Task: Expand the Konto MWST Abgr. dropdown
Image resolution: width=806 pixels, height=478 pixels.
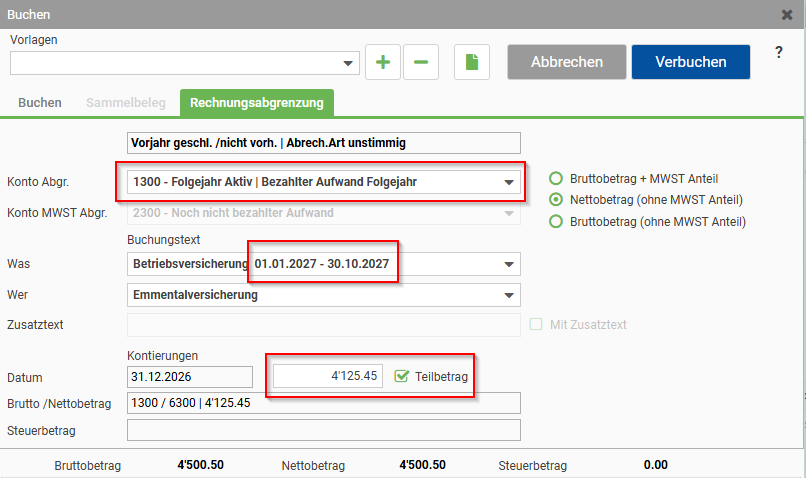Action: point(509,213)
